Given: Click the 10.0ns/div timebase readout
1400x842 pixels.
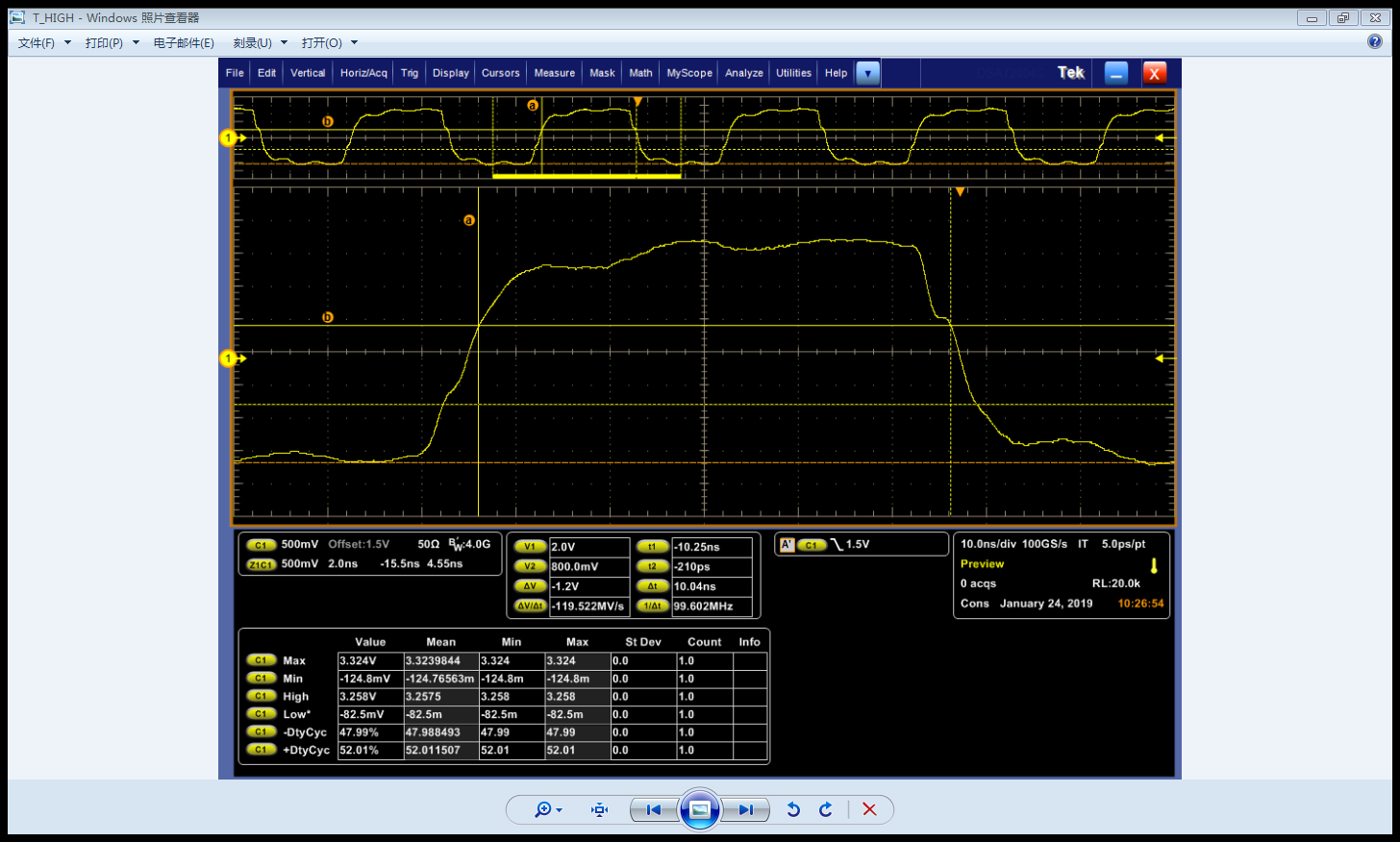Looking at the screenshot, I should (x=987, y=544).
